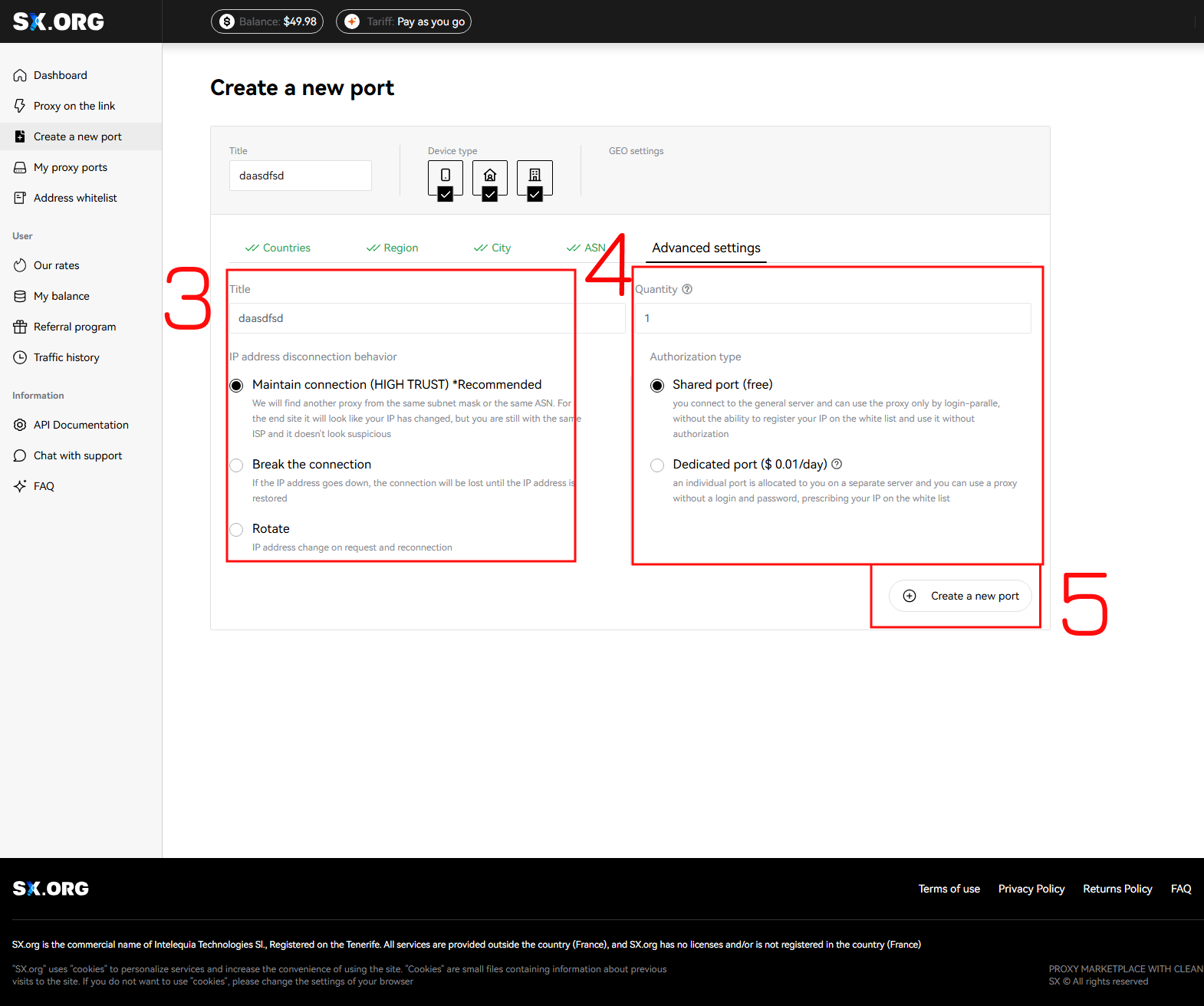Select the residential home device type icon
This screenshot has width=1204, height=1006.
tap(490, 176)
